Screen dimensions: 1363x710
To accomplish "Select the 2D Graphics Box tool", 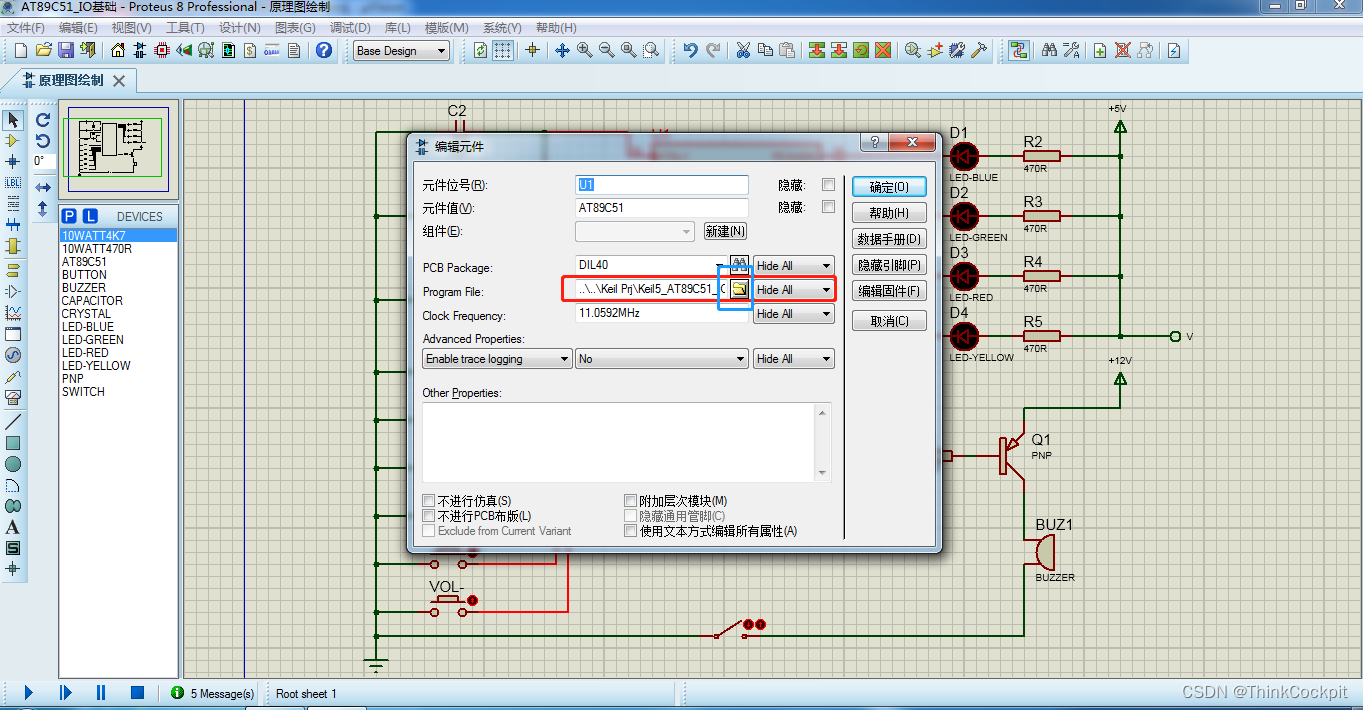I will (13, 442).
